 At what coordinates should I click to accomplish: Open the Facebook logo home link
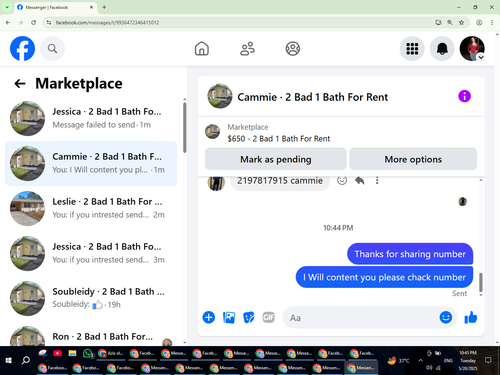coord(22,49)
